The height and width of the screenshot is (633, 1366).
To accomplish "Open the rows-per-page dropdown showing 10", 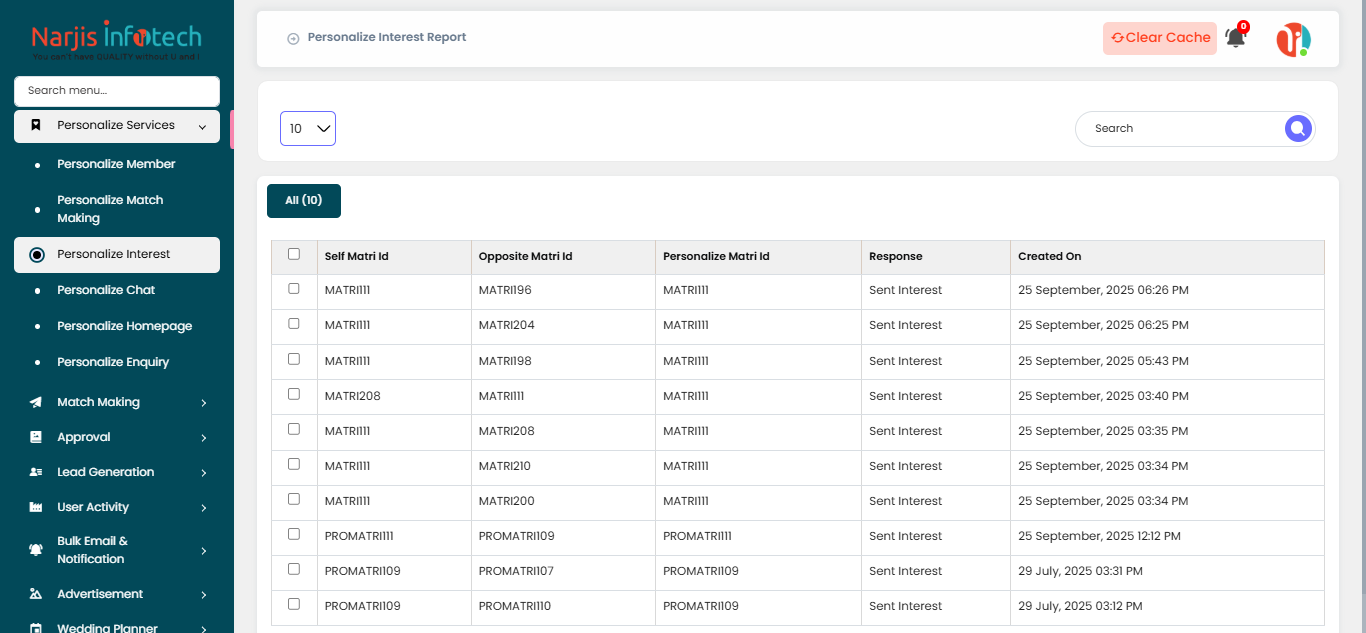I will (308, 128).
